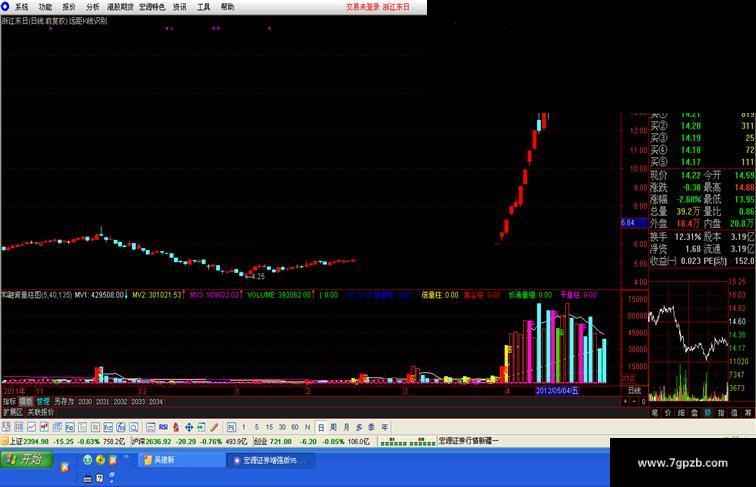Click the red dollar sign toolbar icon
Screen dimensions: 756x487
[x=176, y=427]
